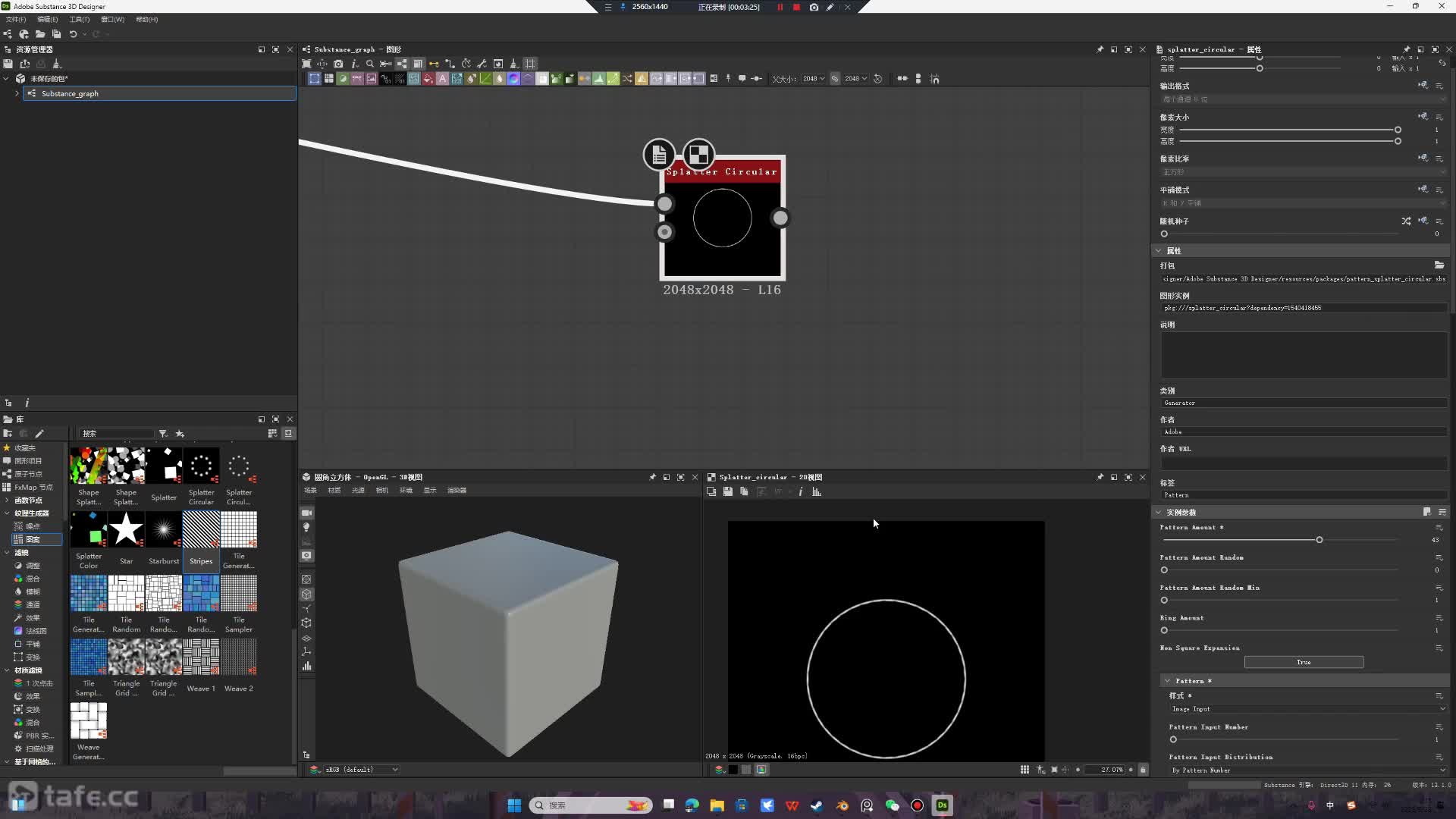This screenshot has width=1456, height=819.
Task: Adjust the Pattern Amount Random slider handle
Action: click(x=1164, y=570)
